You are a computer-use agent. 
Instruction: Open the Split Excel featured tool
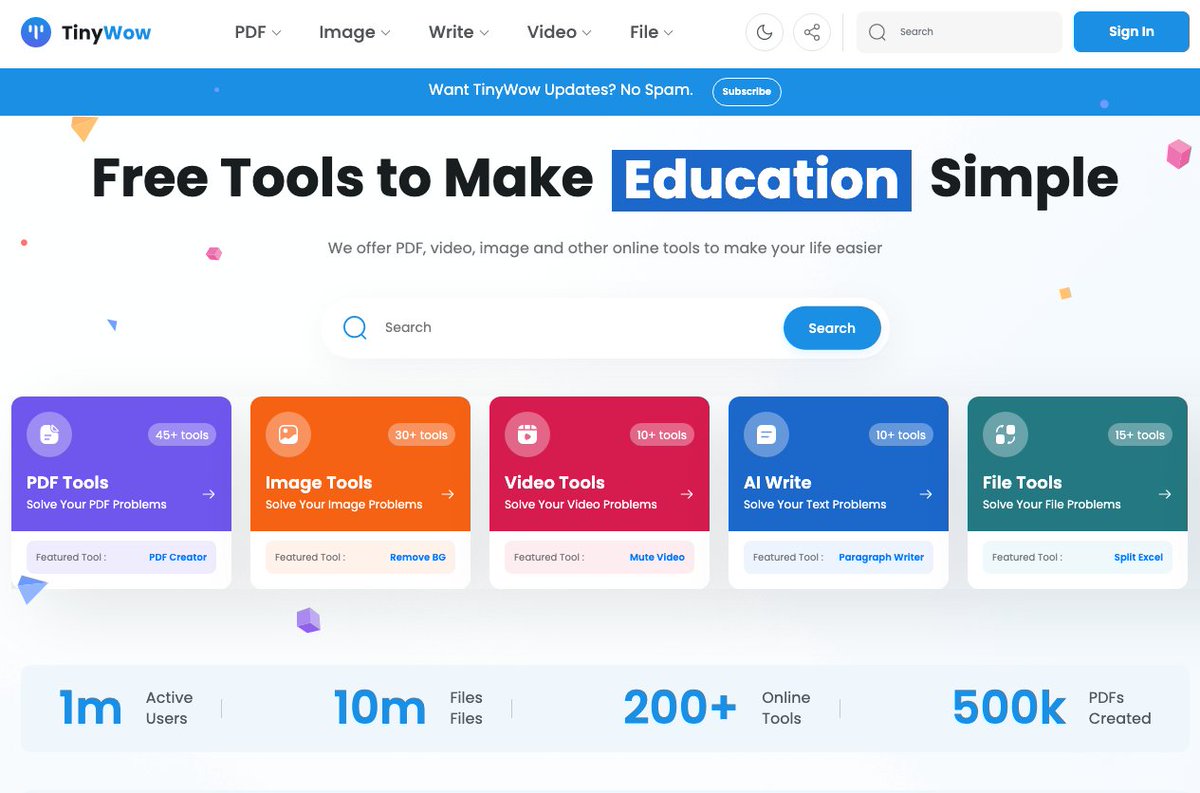click(x=1139, y=557)
